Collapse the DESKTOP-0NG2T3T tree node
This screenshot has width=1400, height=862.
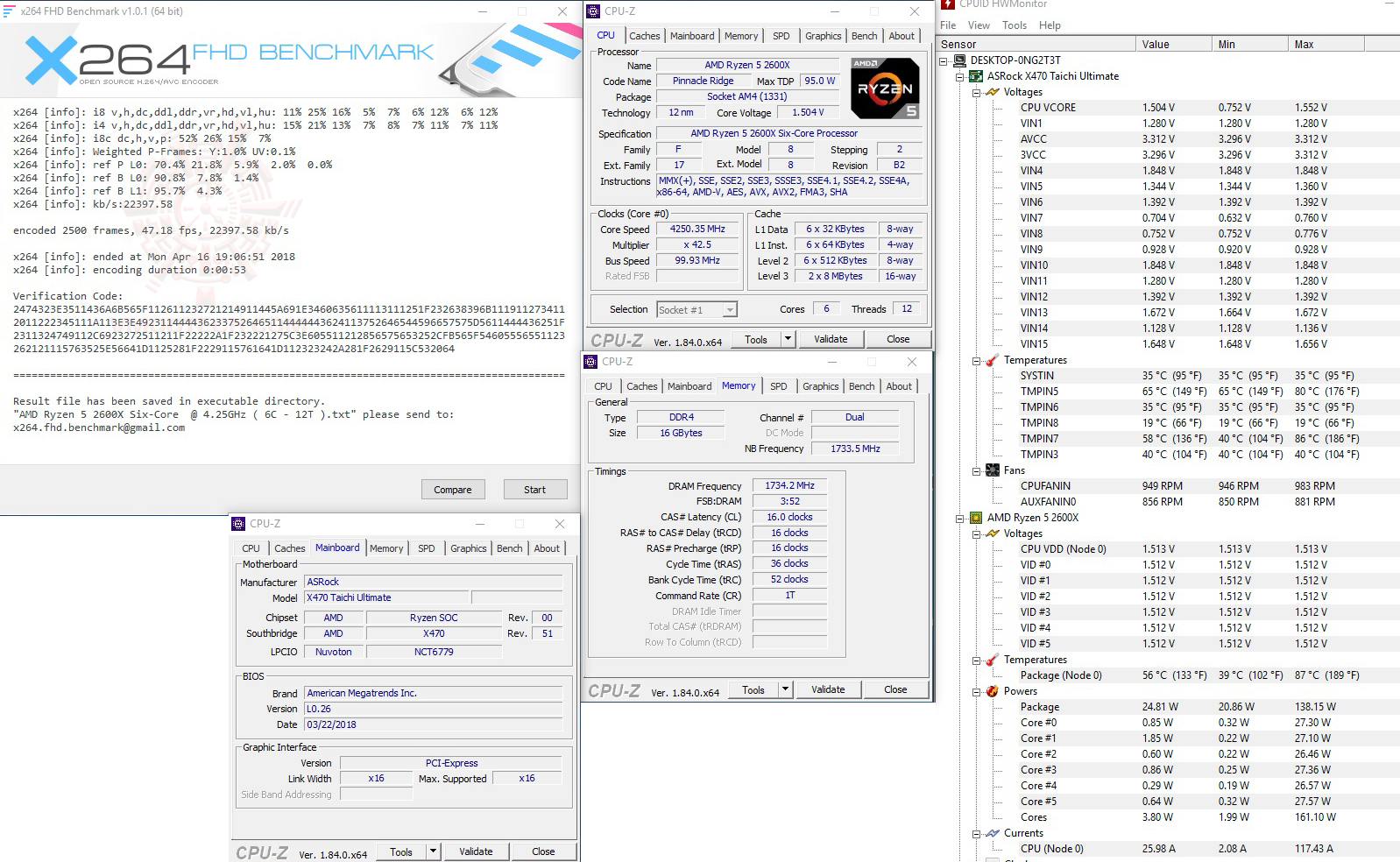point(944,60)
